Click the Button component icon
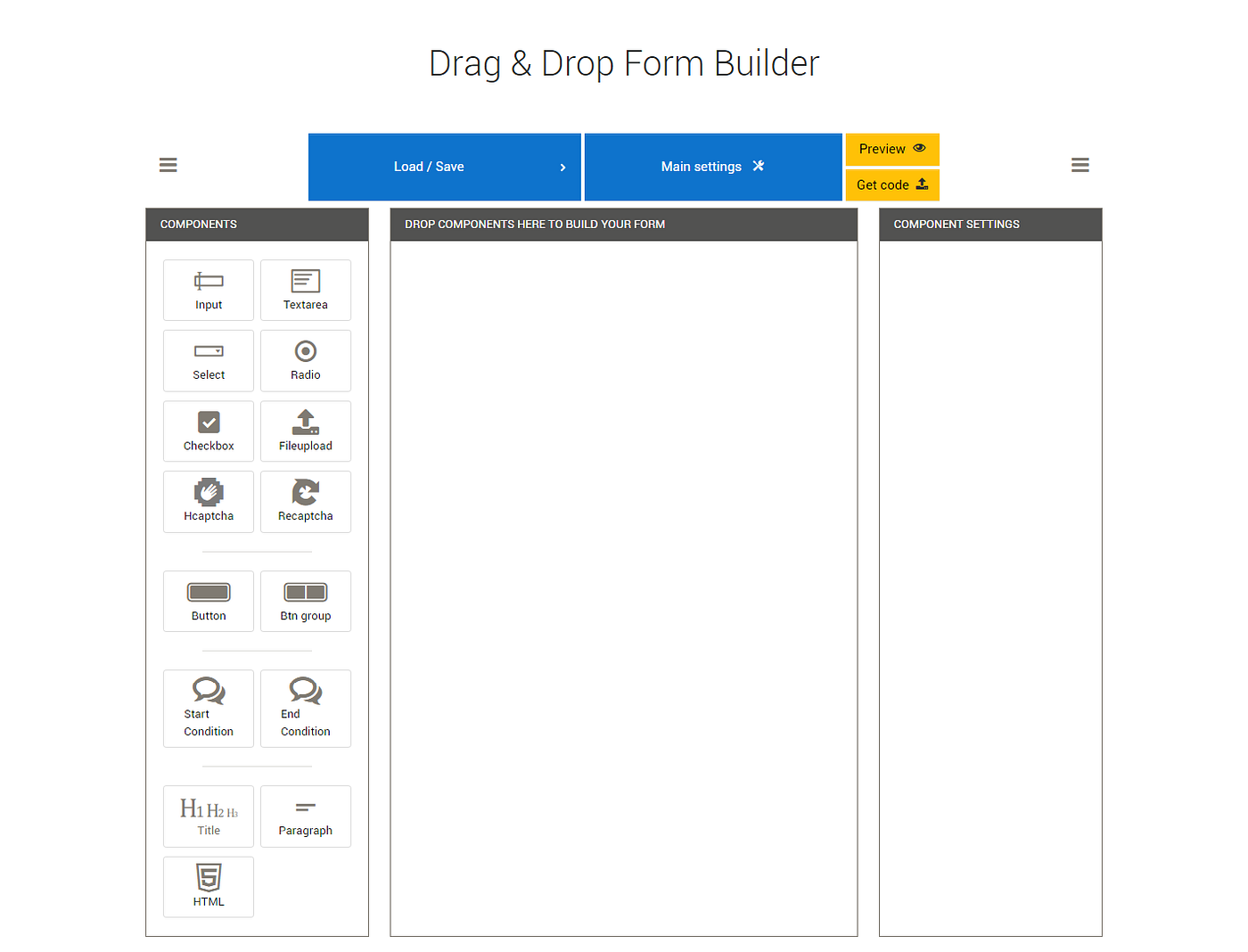 point(208,600)
